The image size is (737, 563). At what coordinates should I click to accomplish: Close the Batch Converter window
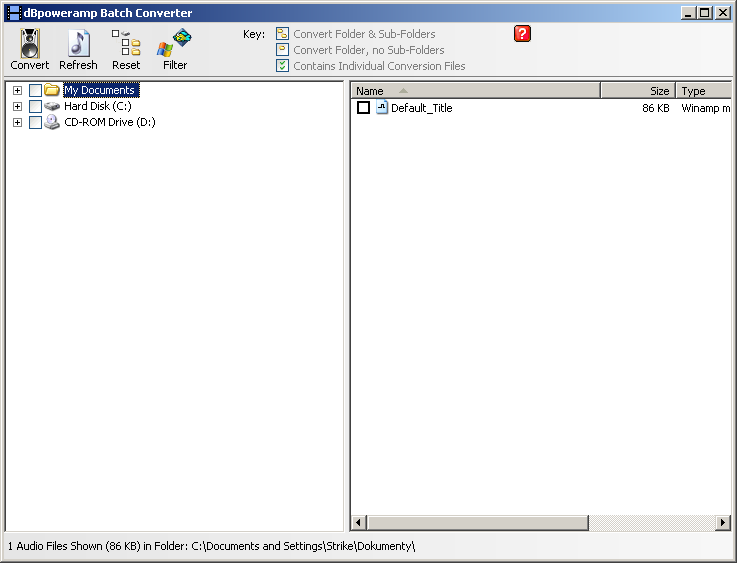pyautogui.click(x=723, y=13)
